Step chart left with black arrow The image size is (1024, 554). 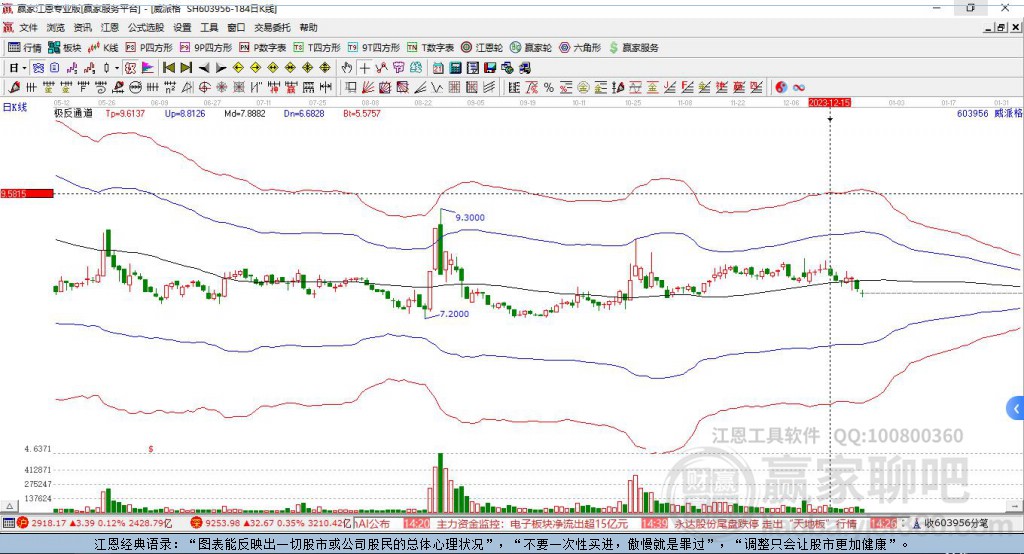pos(204,68)
